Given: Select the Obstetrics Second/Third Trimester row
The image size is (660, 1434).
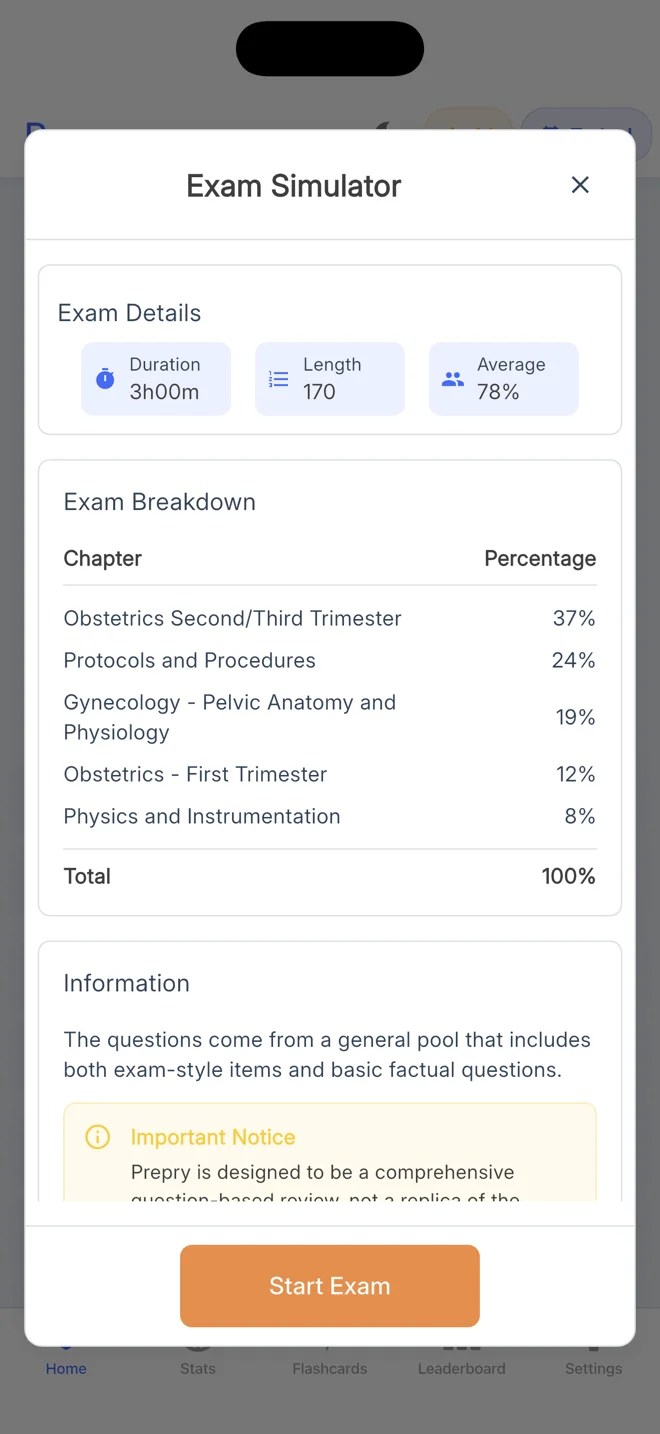Looking at the screenshot, I should tap(232, 618).
